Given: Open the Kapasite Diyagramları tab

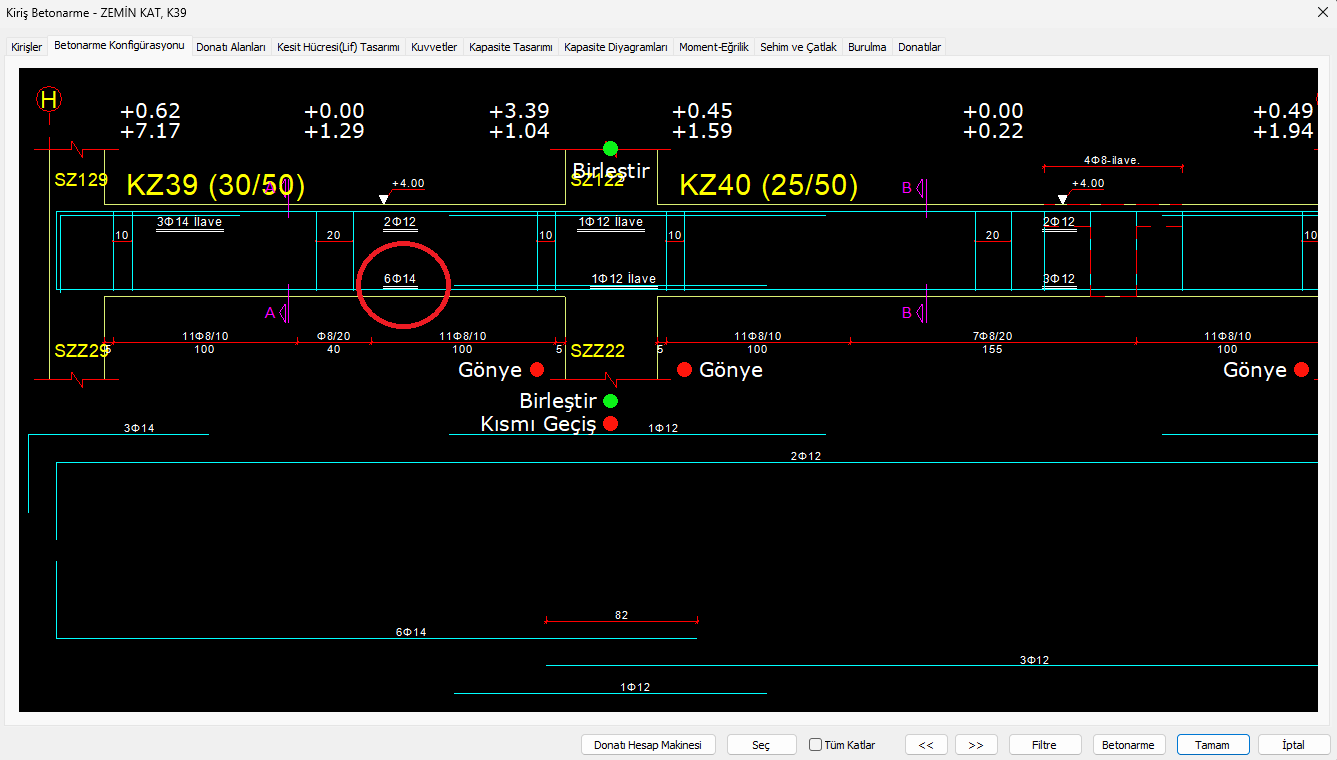Looking at the screenshot, I should coord(615,47).
